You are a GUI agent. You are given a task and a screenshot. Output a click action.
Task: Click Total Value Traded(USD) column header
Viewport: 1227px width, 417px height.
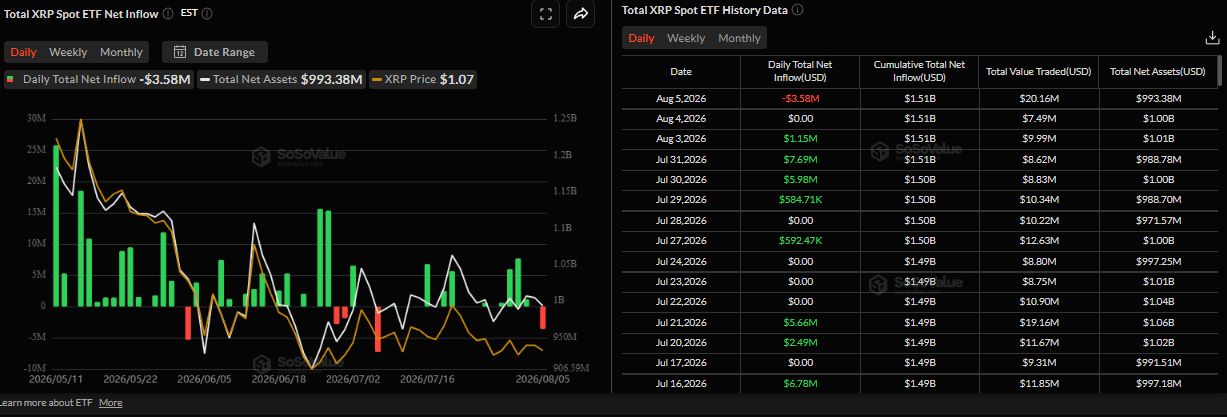(1038, 72)
